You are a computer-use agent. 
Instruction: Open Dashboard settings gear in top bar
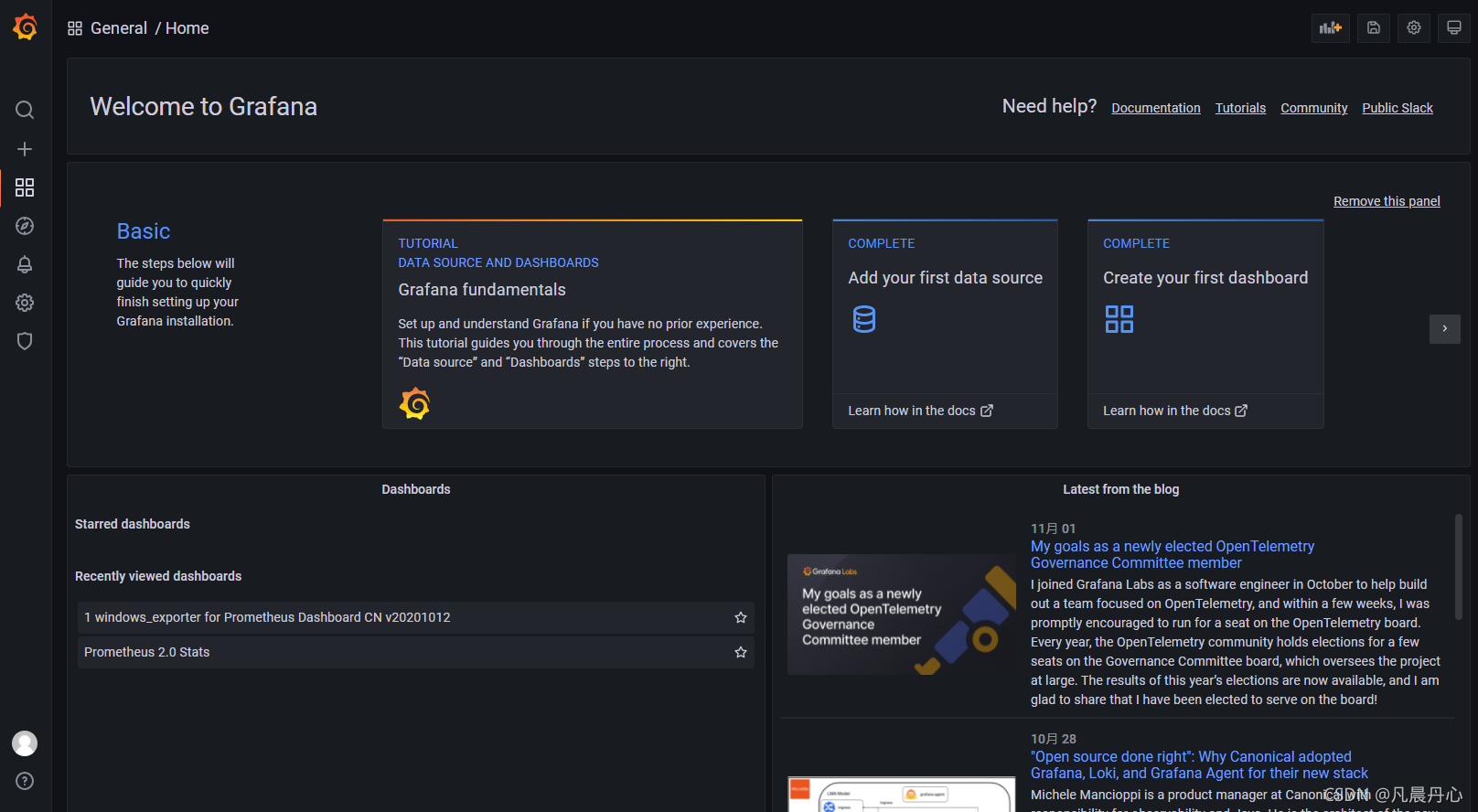tap(1414, 28)
